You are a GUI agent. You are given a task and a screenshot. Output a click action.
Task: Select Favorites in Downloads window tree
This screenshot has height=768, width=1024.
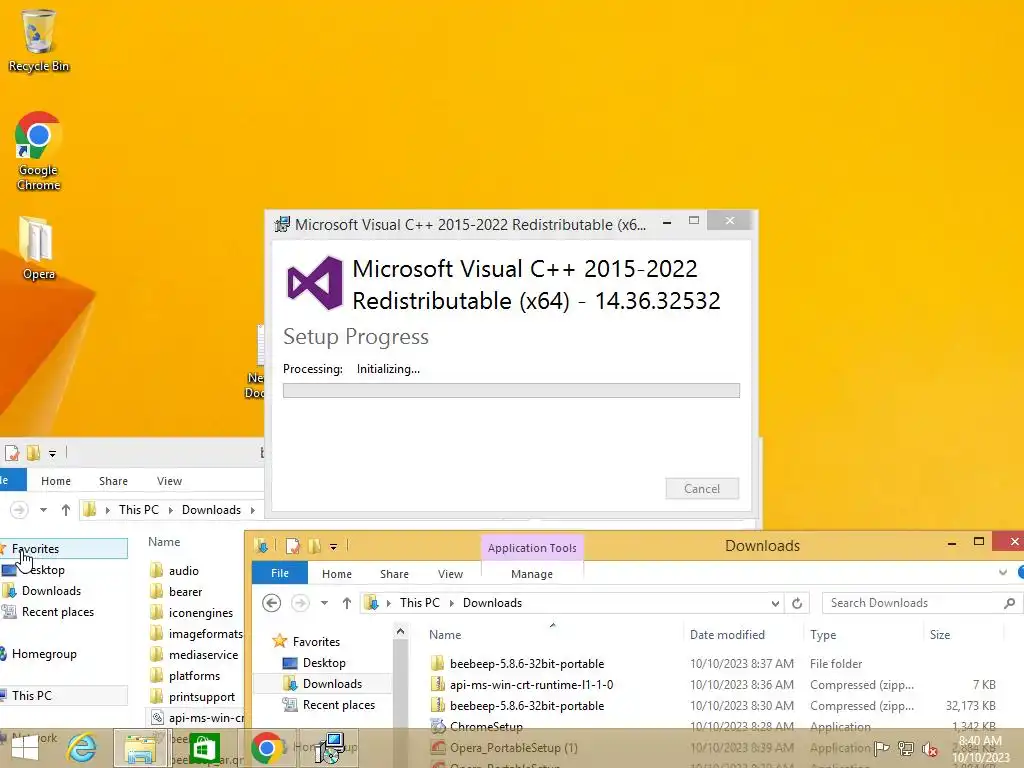pyautogui.click(x=316, y=641)
